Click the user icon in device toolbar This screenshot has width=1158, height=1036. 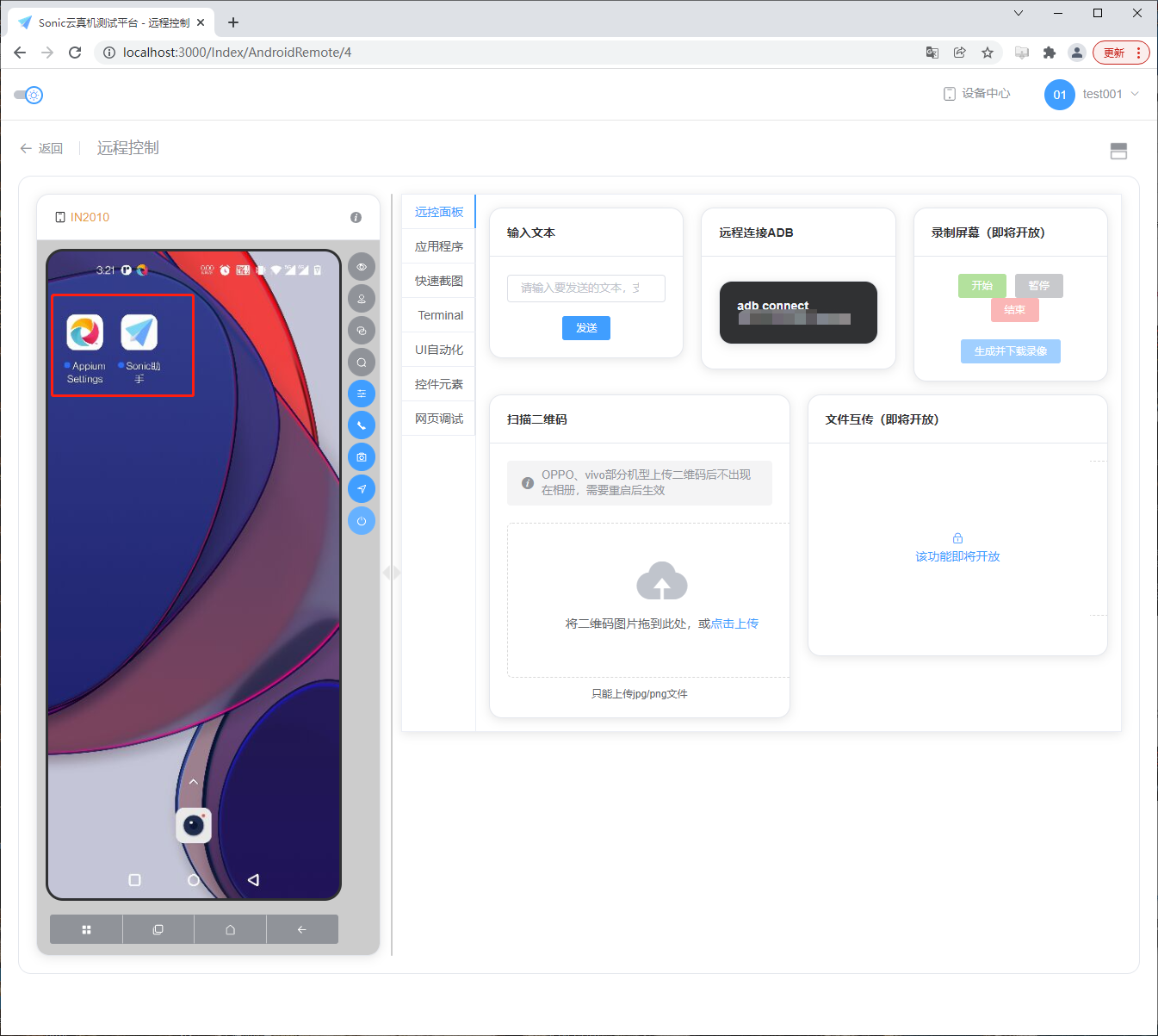[x=362, y=299]
